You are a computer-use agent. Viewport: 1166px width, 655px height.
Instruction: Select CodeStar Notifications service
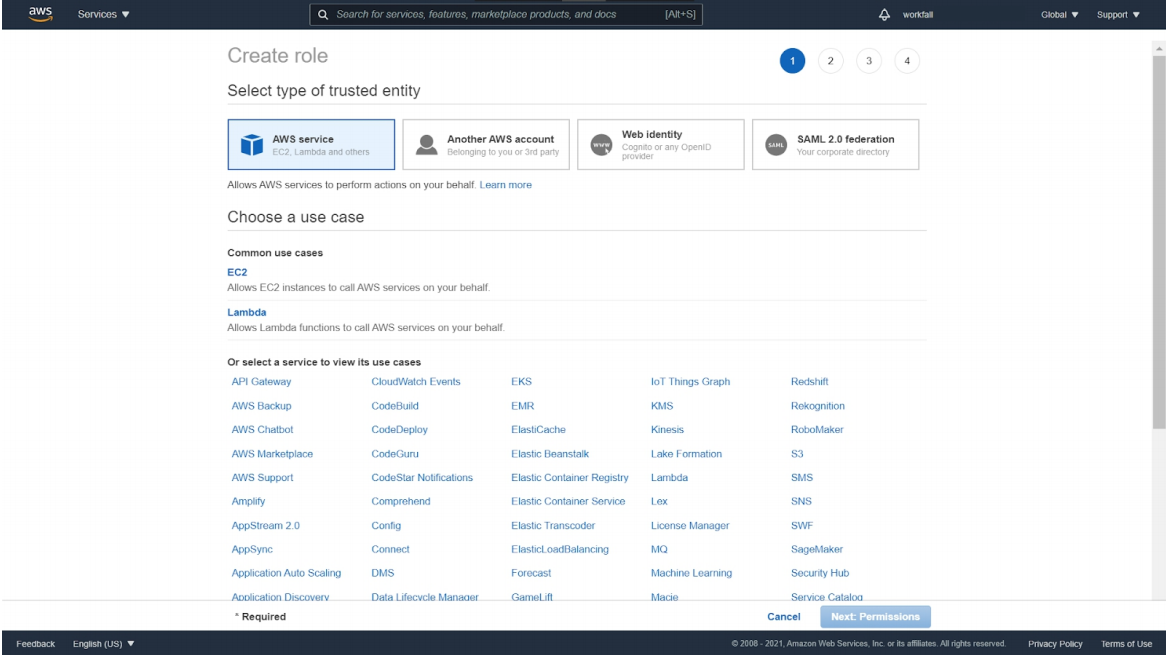click(x=422, y=477)
